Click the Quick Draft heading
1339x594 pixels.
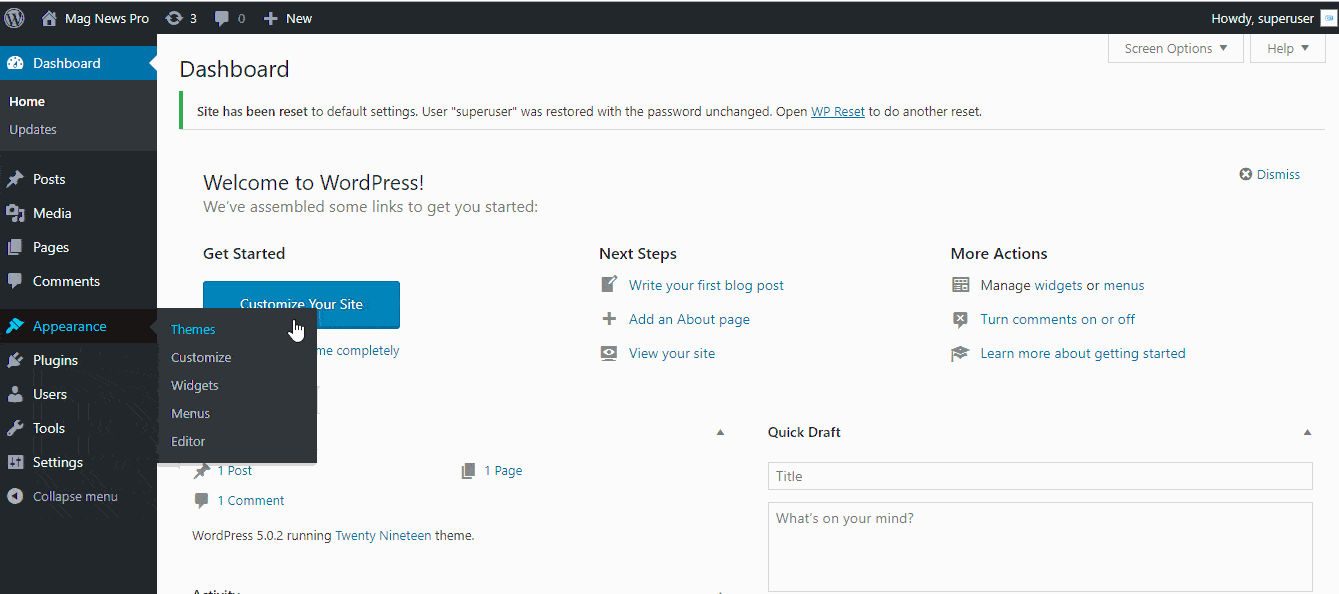click(804, 432)
